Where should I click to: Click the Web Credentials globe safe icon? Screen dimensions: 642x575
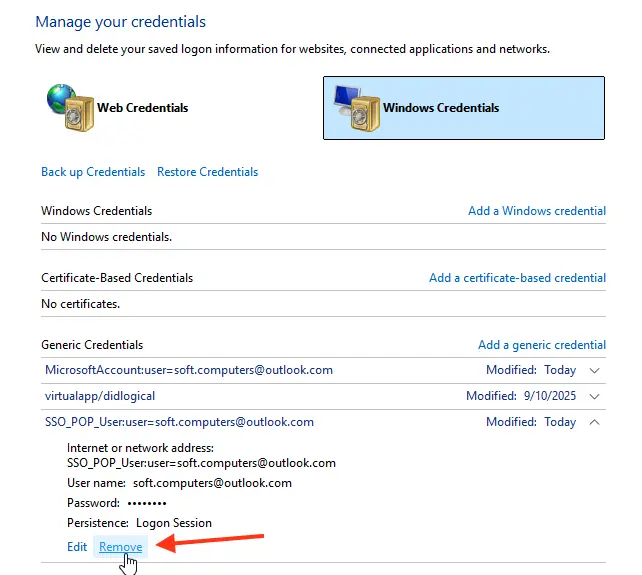pos(69,105)
